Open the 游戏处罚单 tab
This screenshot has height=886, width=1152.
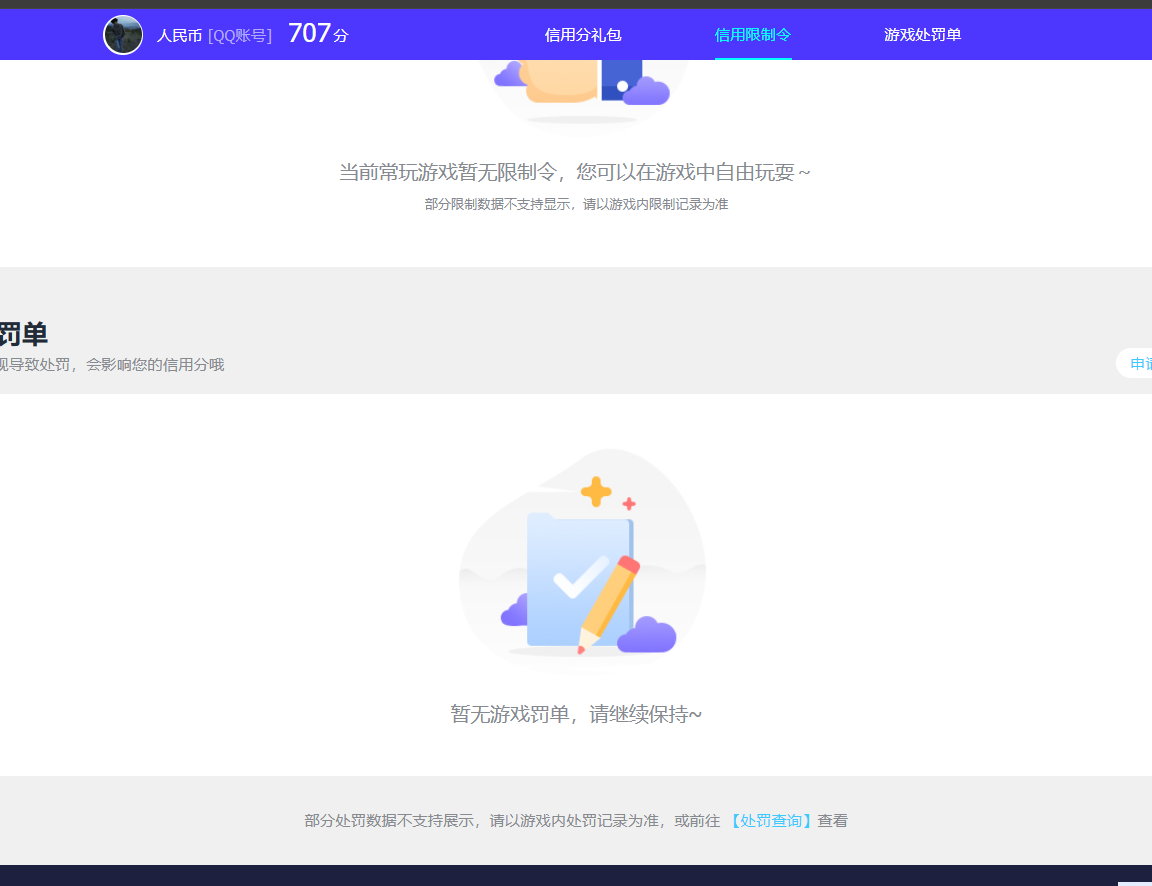pos(922,34)
